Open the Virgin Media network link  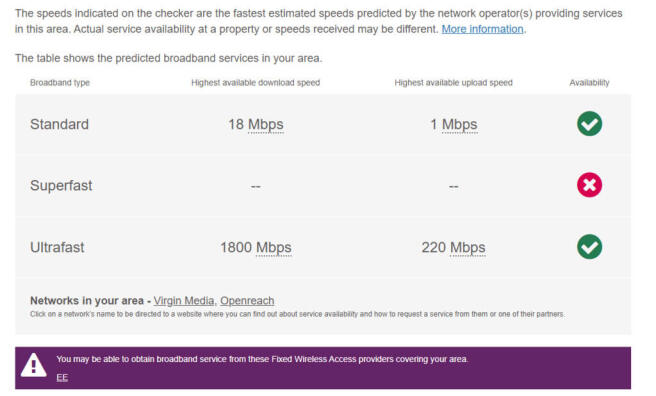[x=184, y=301]
